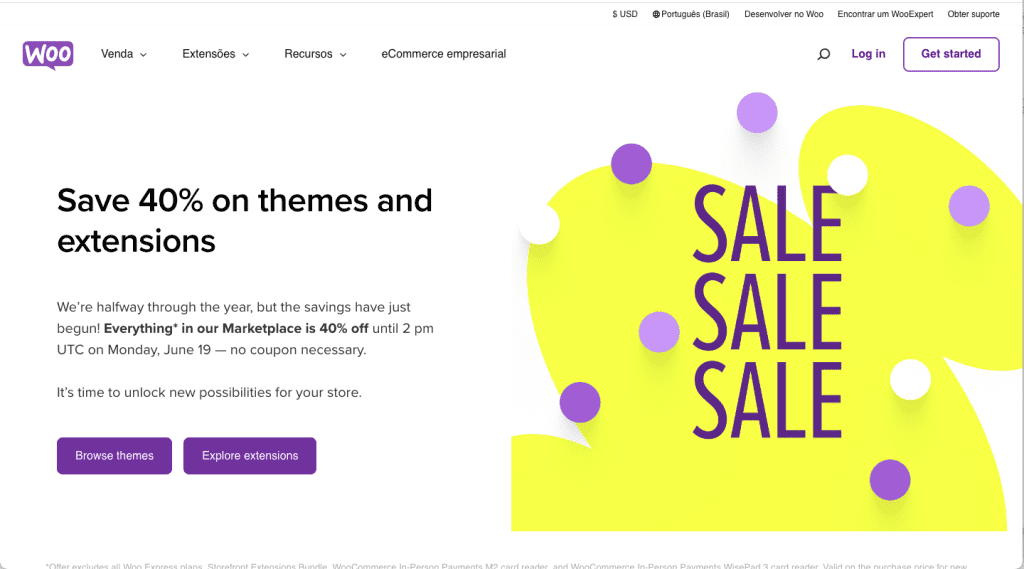Click the Obter suporte link
1024x569 pixels.
coord(973,14)
